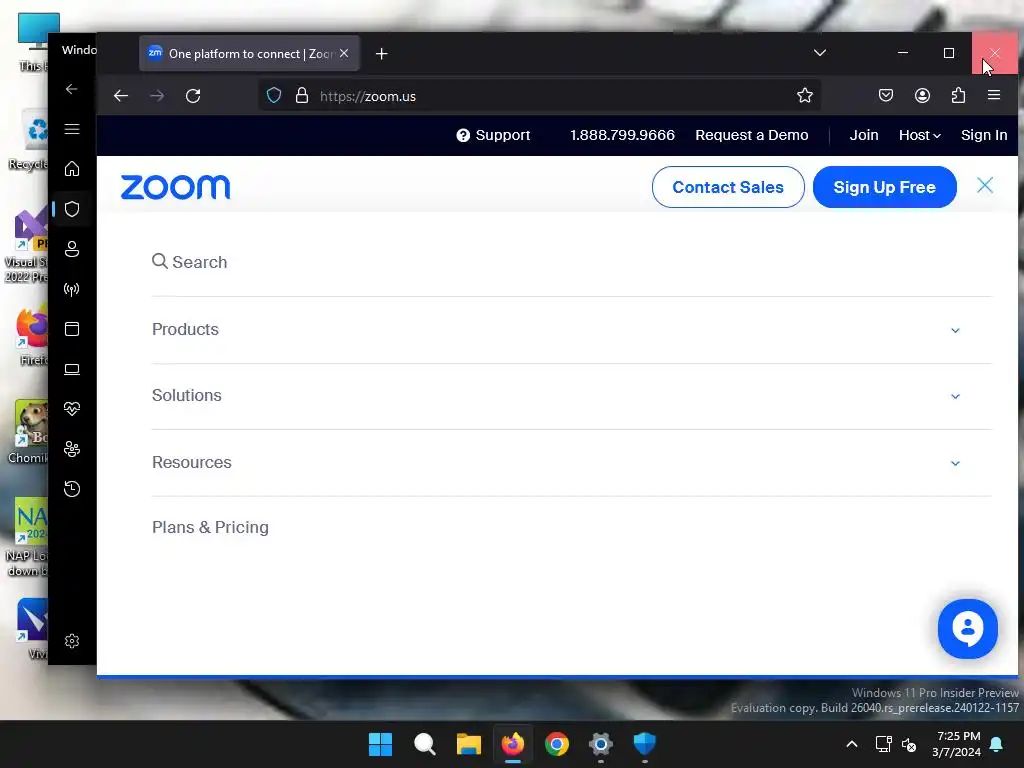The width and height of the screenshot is (1024, 768).
Task: Open Zoom chat assistant bubble
Action: coord(967,629)
